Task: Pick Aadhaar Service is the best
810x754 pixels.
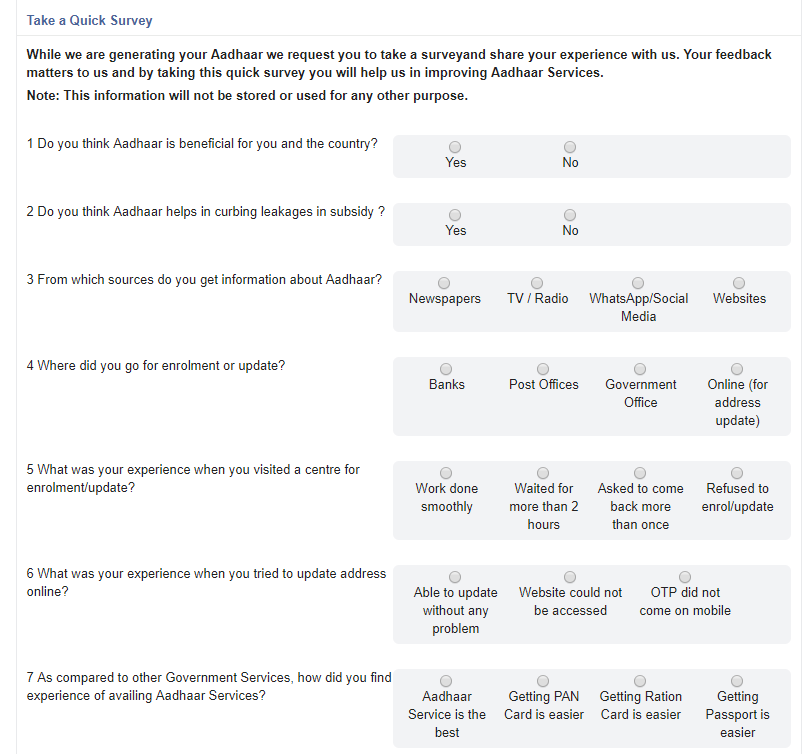Action: pos(446,681)
